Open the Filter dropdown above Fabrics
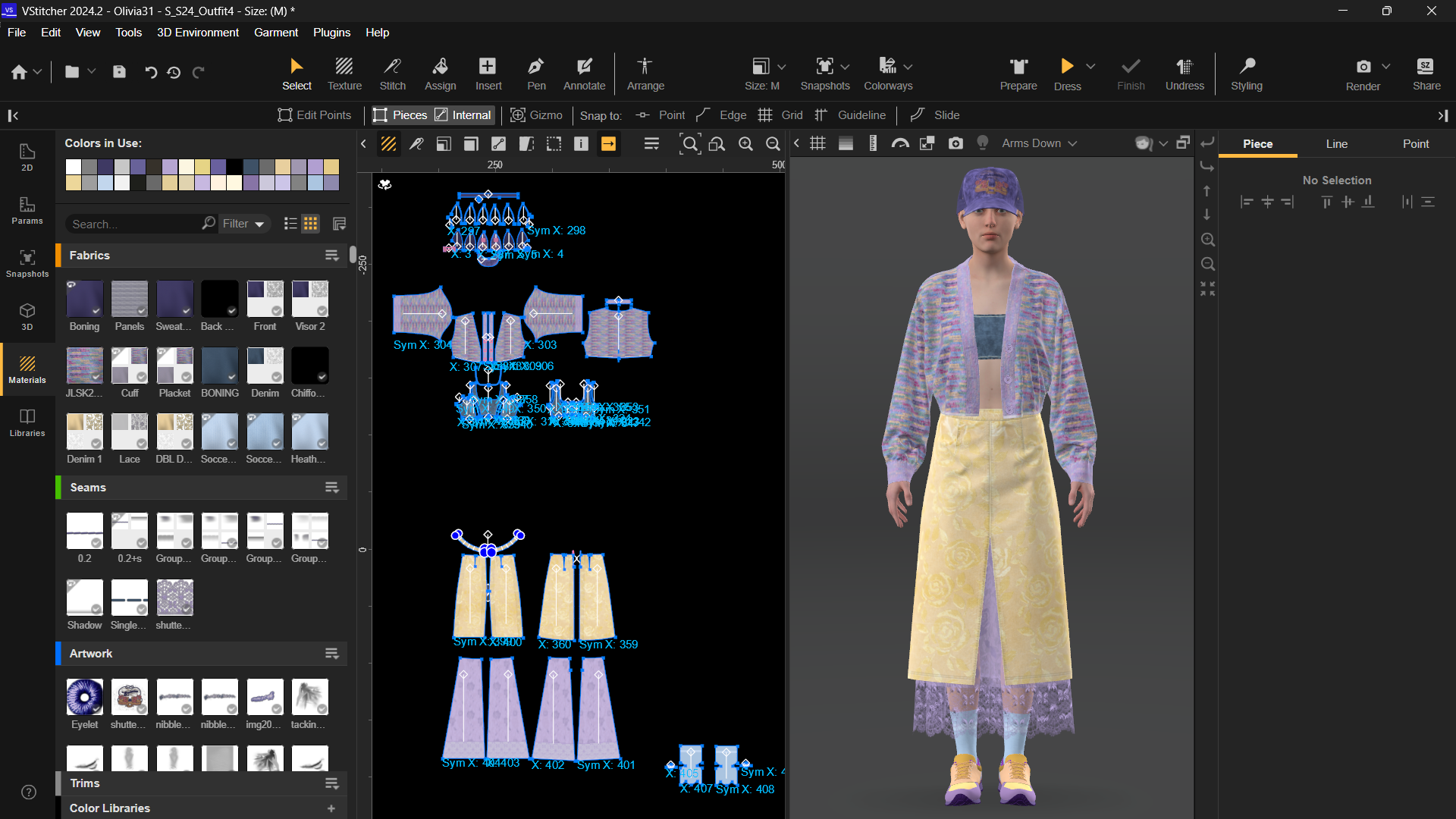Viewport: 1456px width, 819px height. (243, 223)
